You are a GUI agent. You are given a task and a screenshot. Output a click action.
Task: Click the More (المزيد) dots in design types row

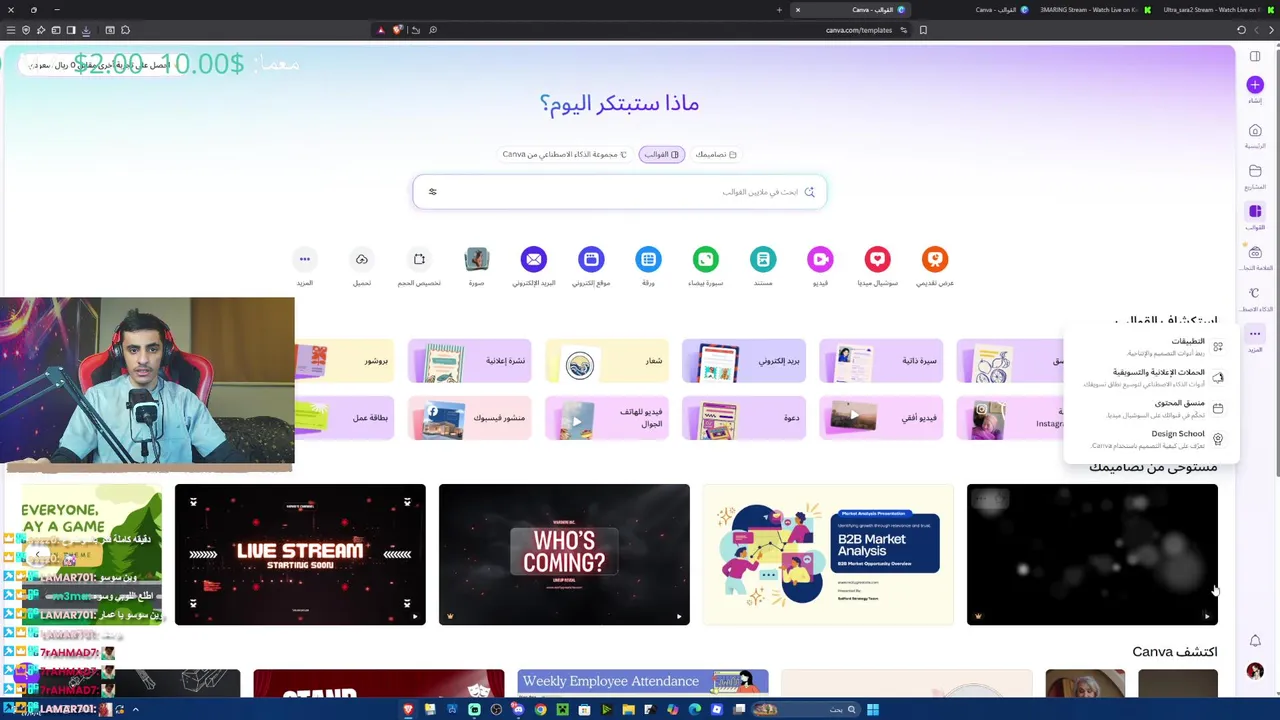tap(305, 259)
